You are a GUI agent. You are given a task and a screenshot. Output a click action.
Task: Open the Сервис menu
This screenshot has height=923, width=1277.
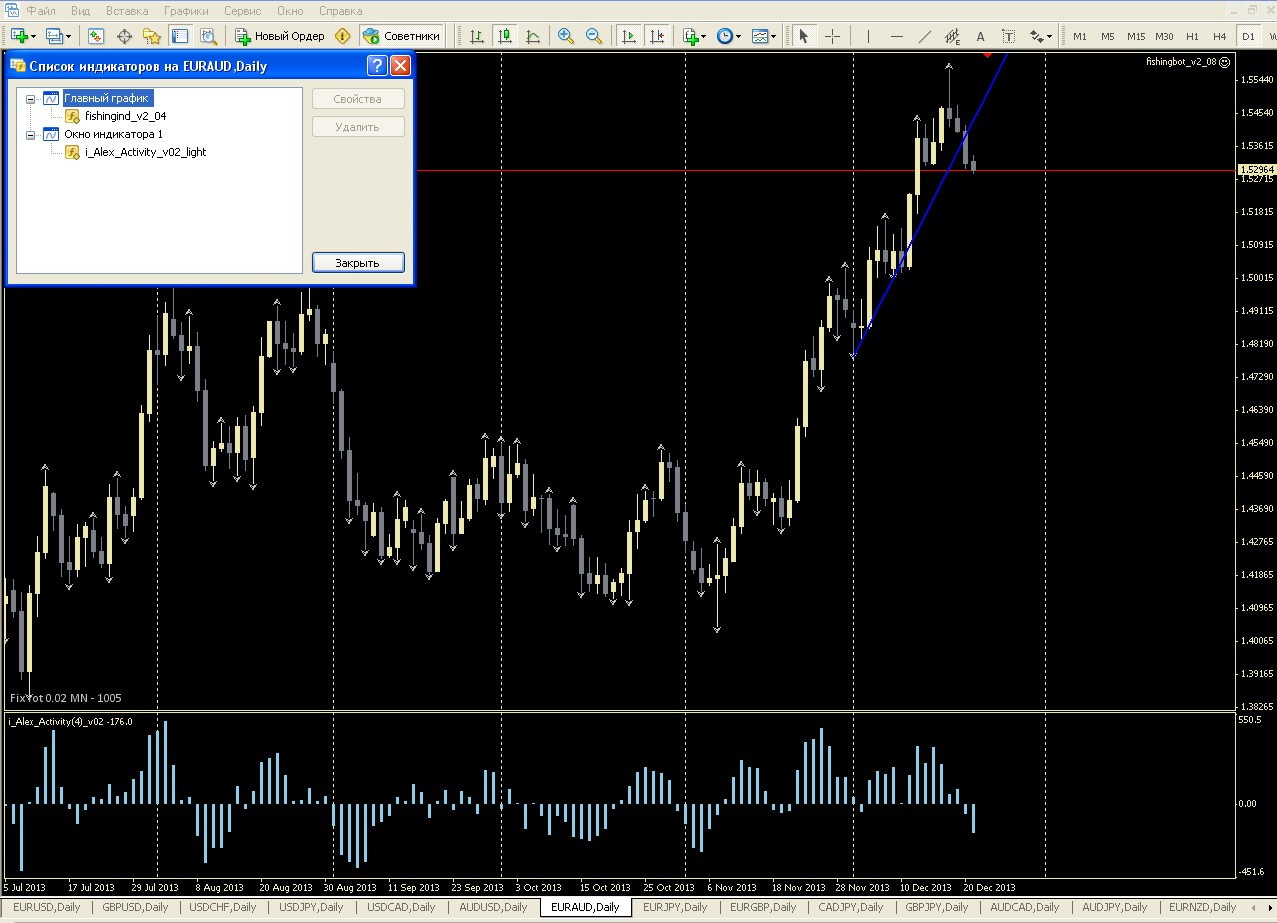click(243, 11)
